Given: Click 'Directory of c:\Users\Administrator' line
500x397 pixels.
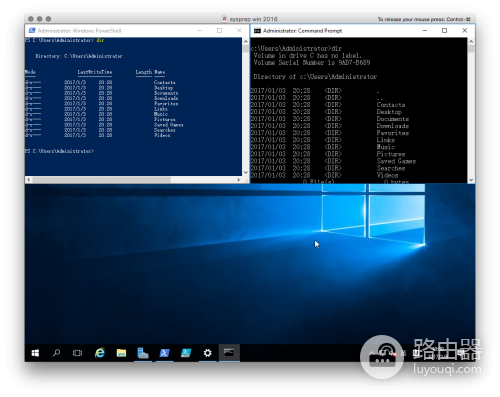Looking at the screenshot, I should pyautogui.click(x=315, y=77).
